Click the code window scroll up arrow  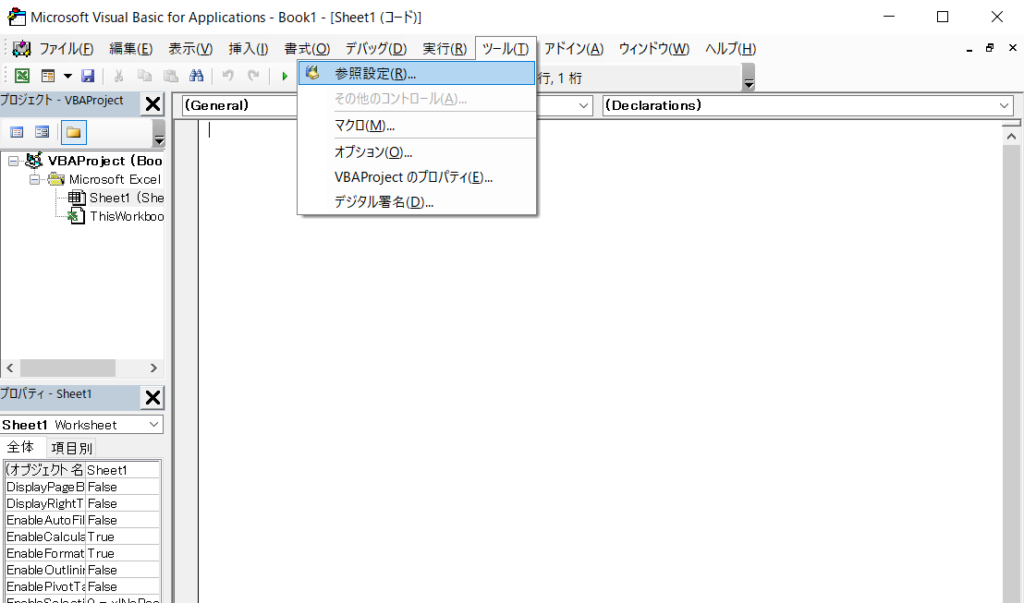tap(1011, 136)
